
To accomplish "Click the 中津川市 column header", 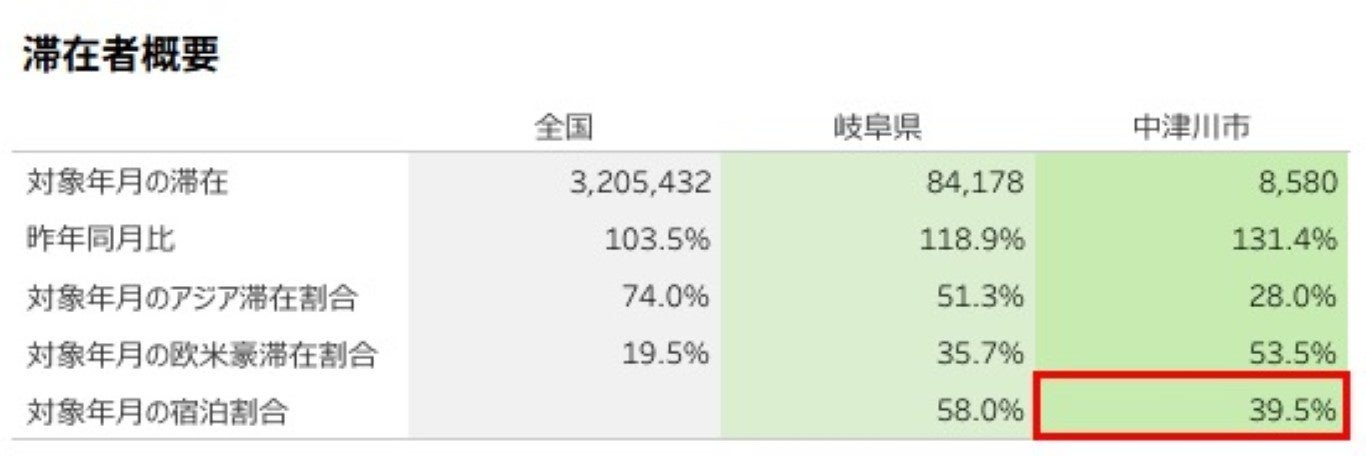I will (x=1191, y=128).
